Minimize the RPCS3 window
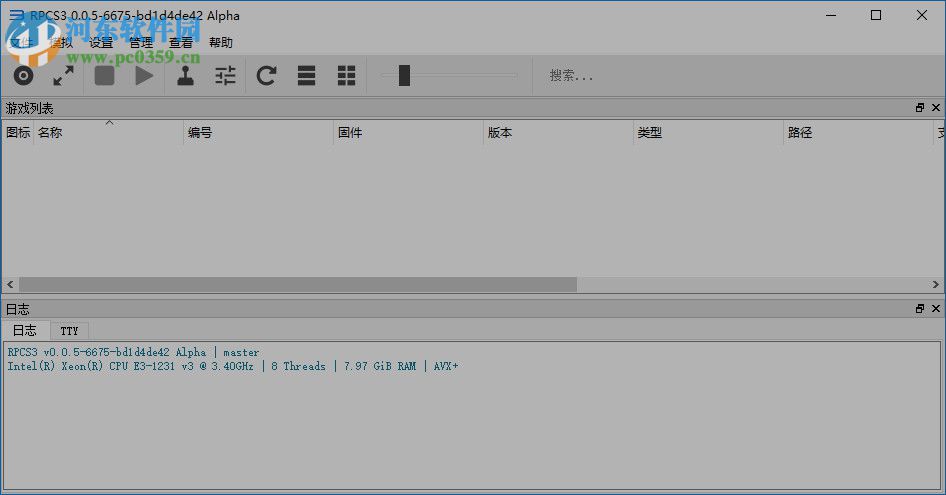Image resolution: width=946 pixels, height=495 pixels. coord(831,15)
